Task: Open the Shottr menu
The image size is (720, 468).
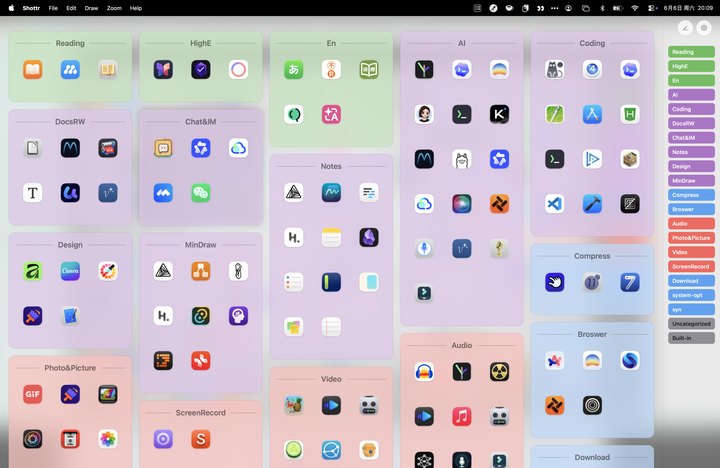Action: 31,8
